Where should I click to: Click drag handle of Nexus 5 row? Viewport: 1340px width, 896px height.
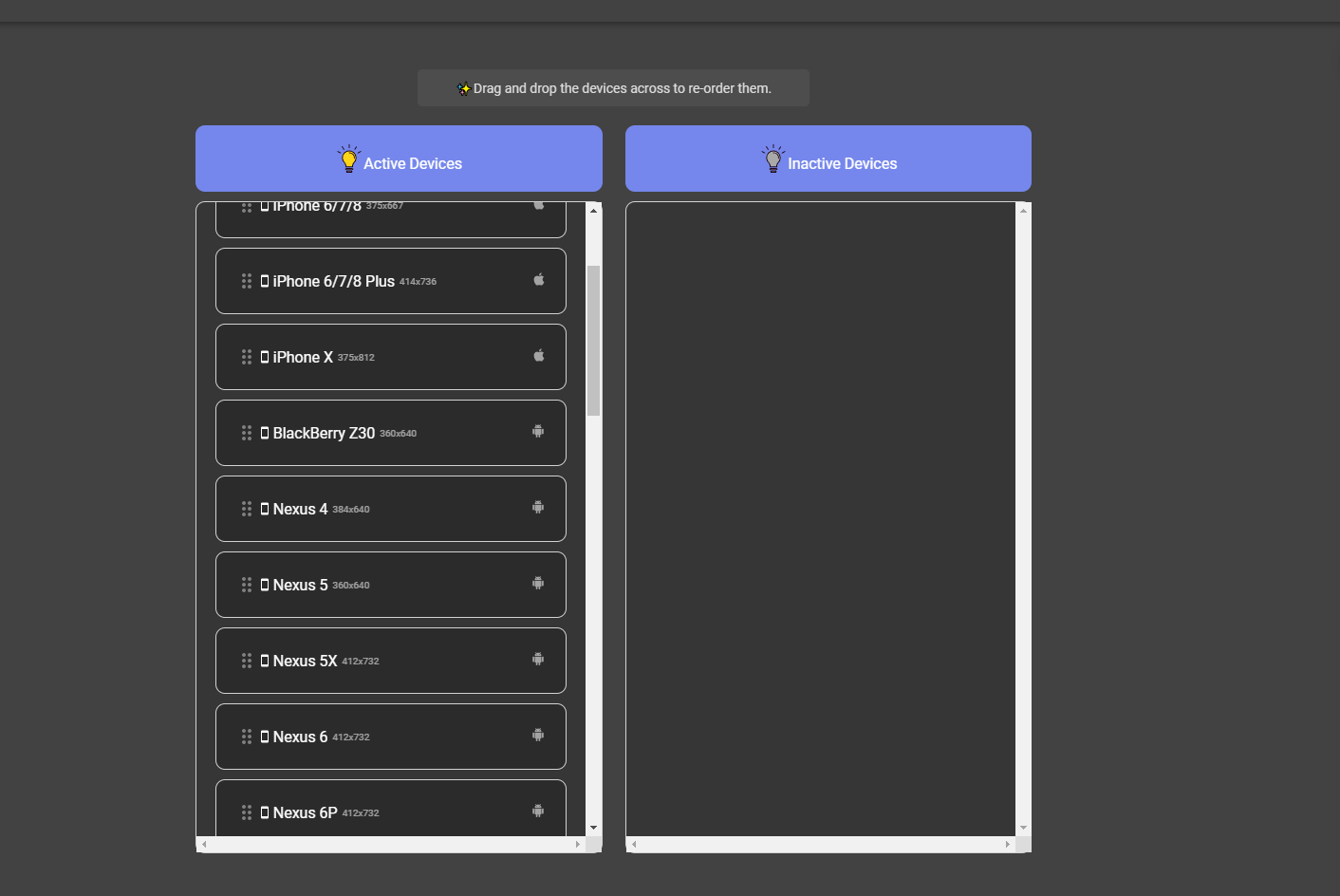[x=247, y=585]
